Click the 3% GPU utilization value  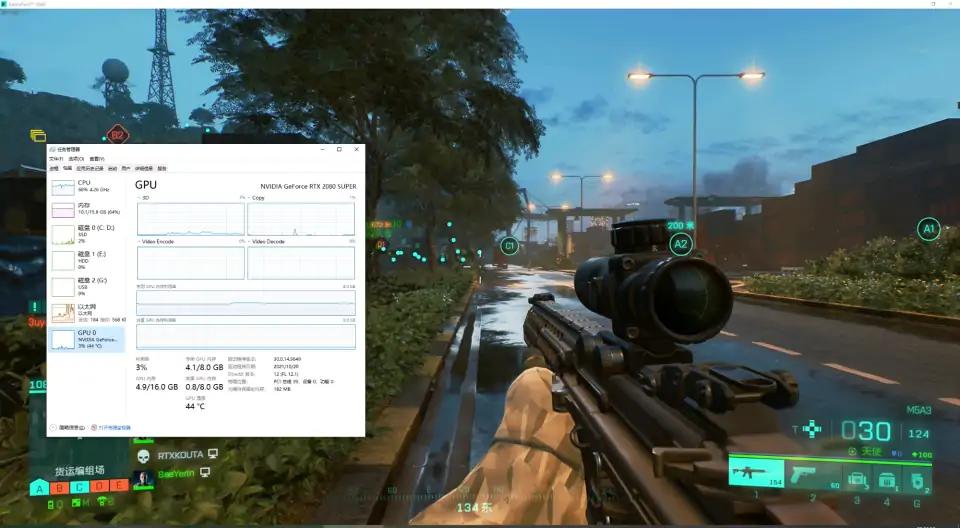pyautogui.click(x=141, y=368)
